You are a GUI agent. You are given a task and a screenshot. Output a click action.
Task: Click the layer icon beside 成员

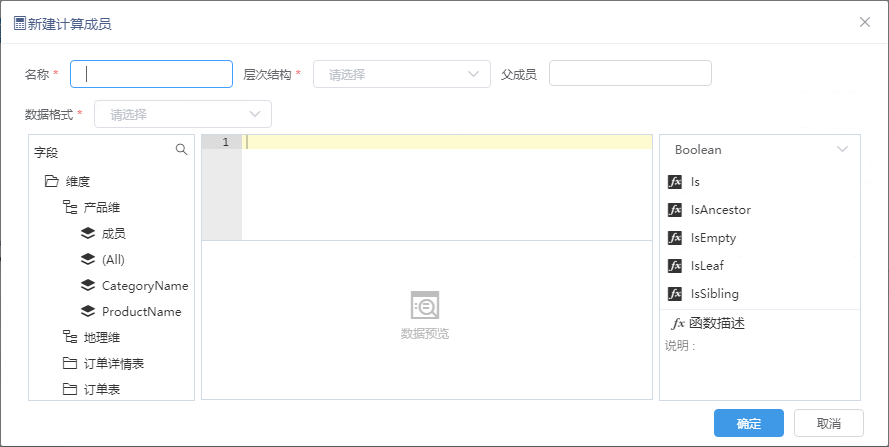click(88, 233)
